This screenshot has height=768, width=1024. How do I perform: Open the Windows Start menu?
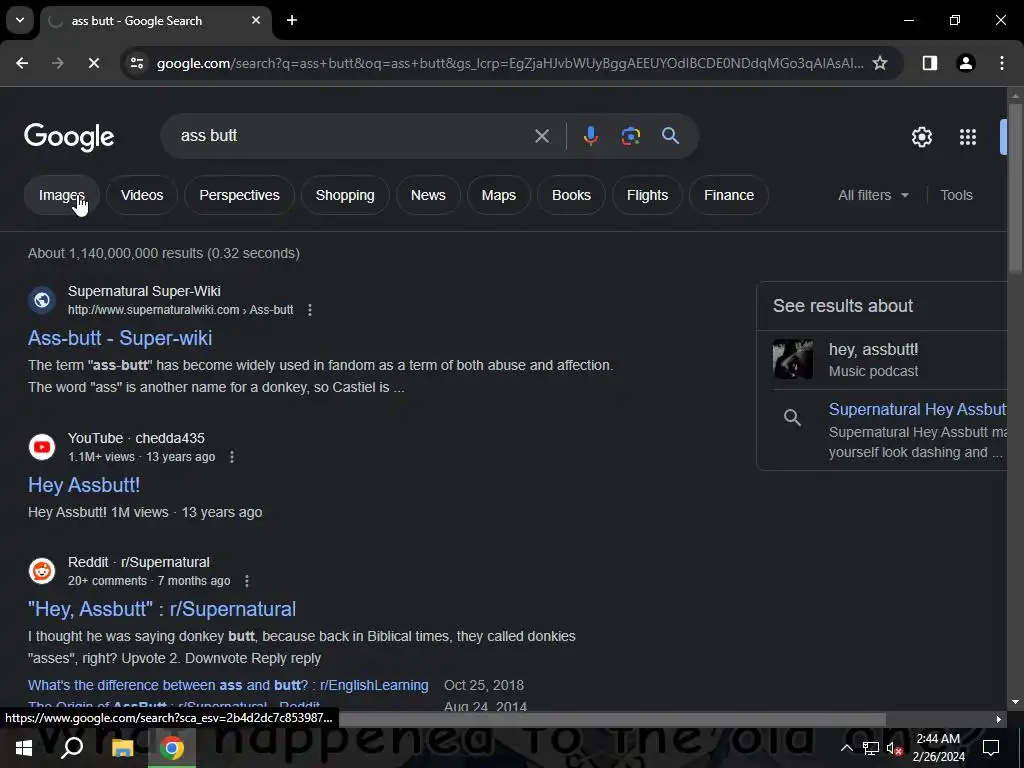tap(24, 748)
